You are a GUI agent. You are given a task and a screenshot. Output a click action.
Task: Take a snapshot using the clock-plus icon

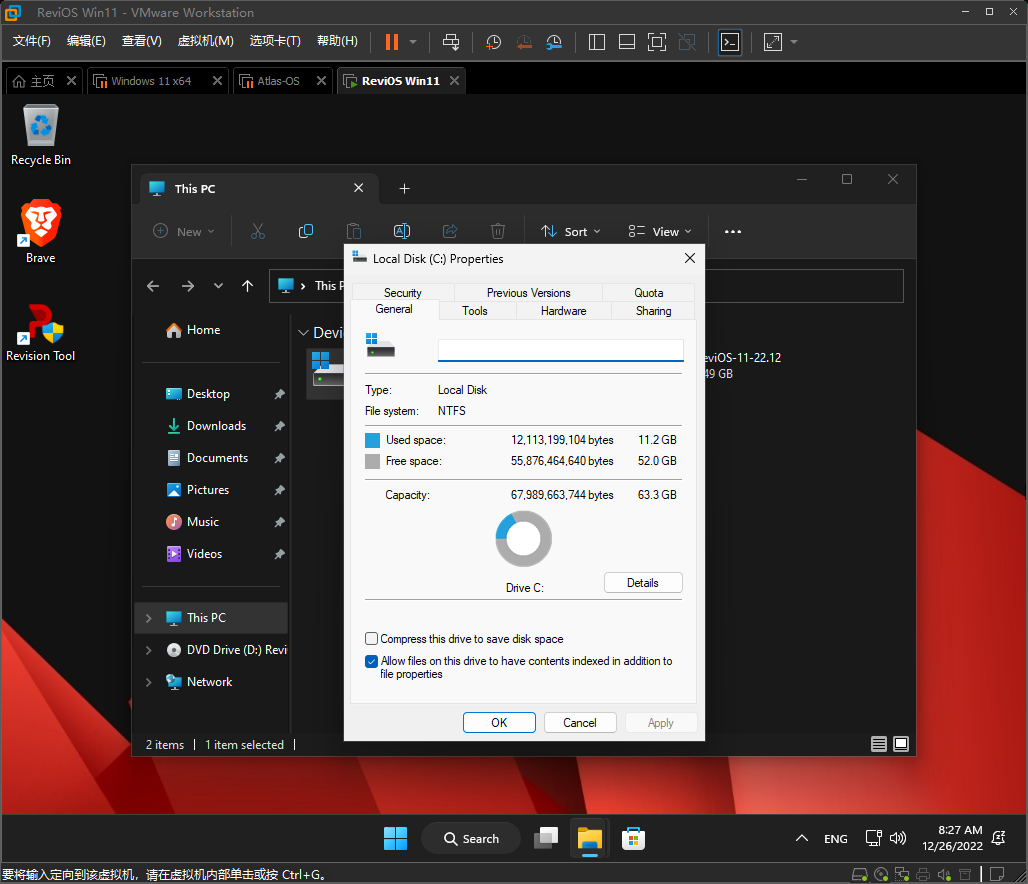pos(494,42)
